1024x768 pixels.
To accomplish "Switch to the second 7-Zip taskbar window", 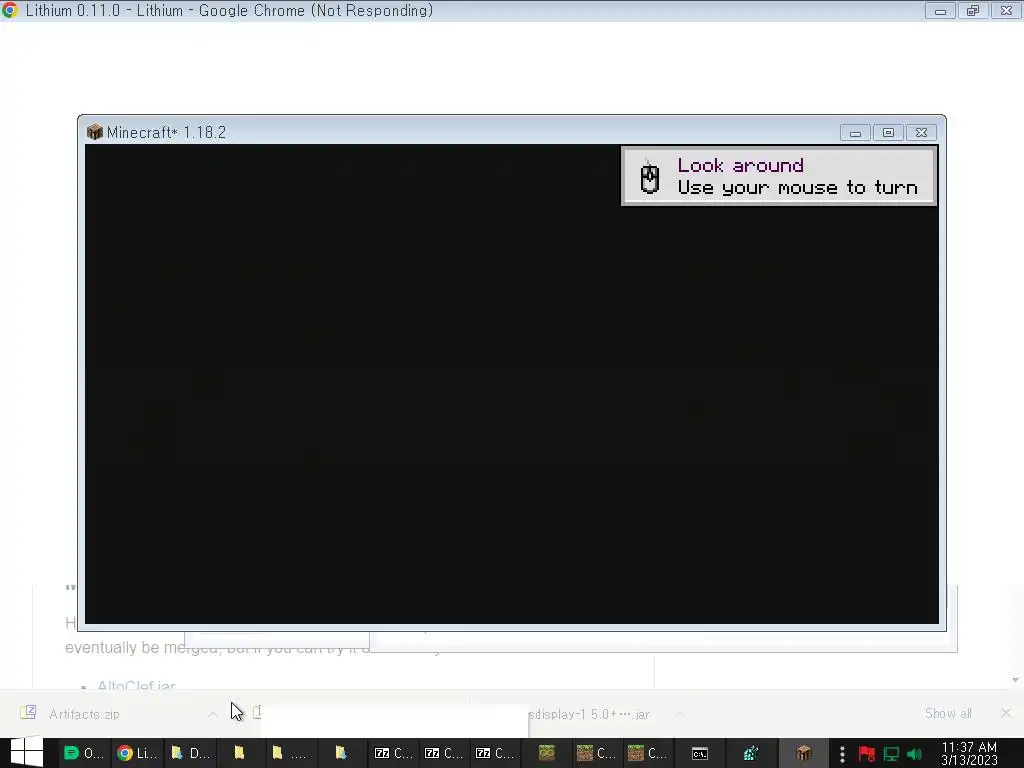I will pos(444,753).
